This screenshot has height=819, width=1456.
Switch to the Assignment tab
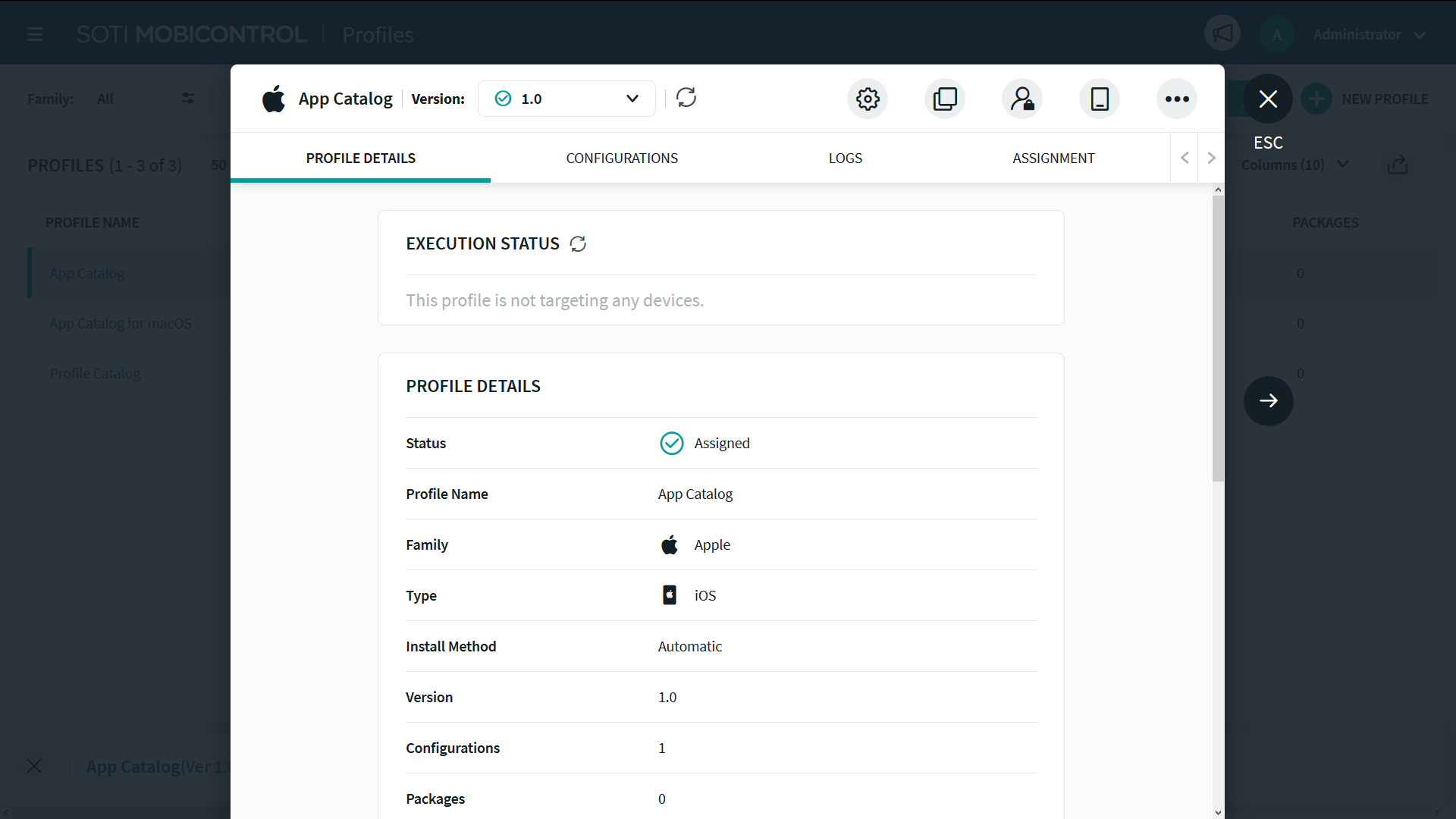tap(1053, 157)
